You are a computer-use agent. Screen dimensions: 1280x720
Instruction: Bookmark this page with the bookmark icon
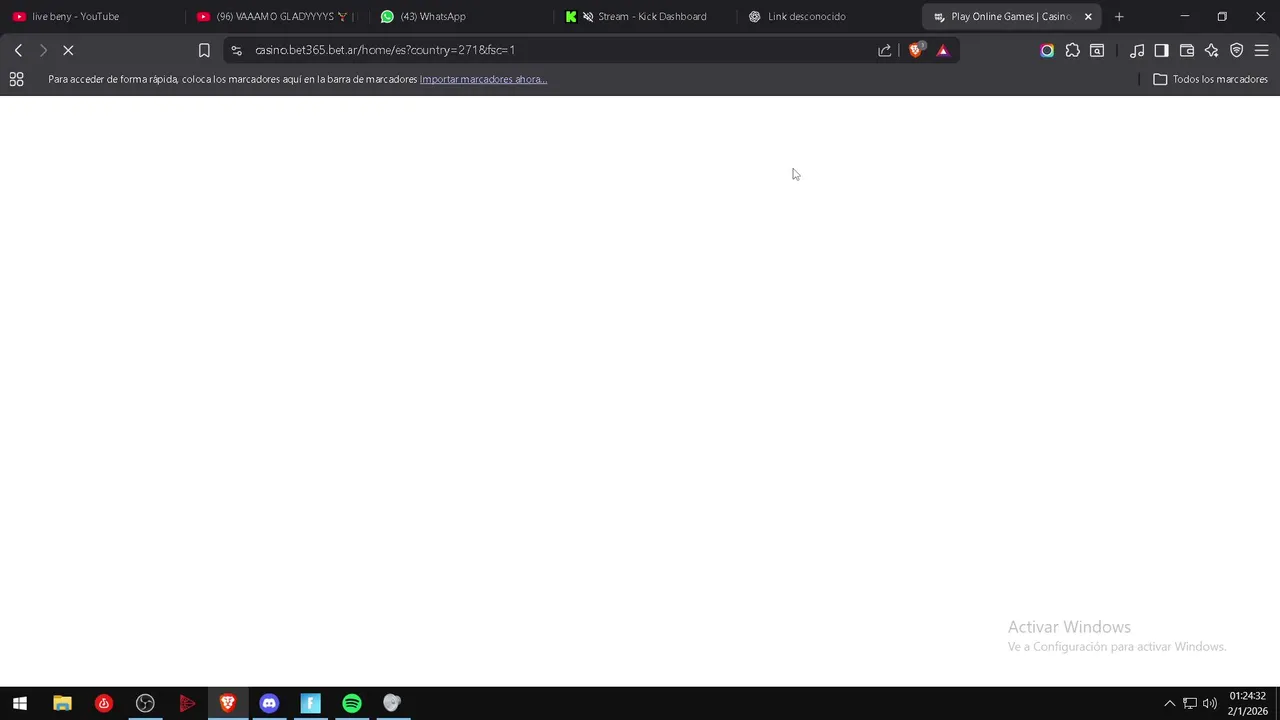point(204,50)
